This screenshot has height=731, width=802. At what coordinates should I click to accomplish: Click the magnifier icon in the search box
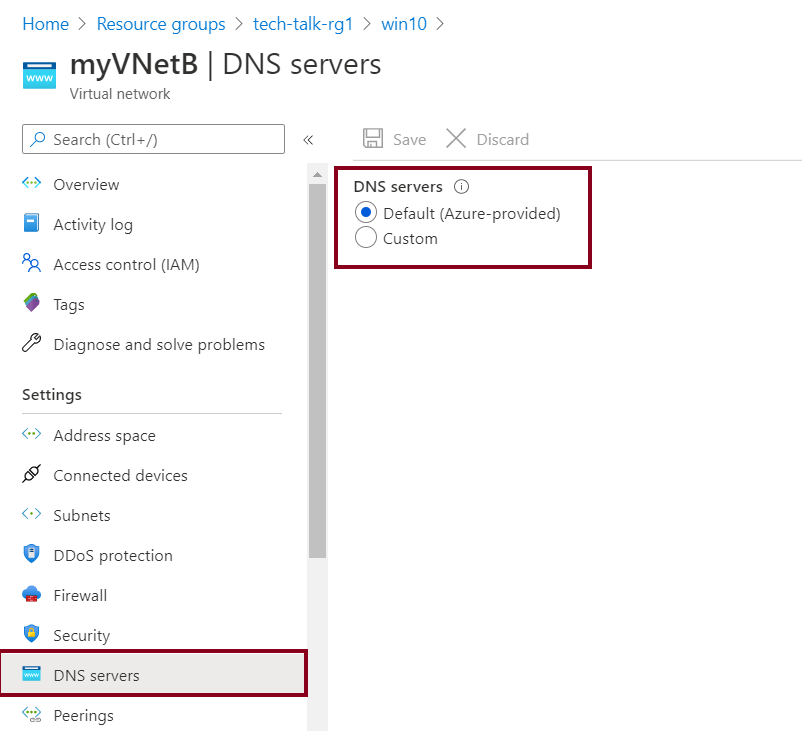(x=37, y=139)
